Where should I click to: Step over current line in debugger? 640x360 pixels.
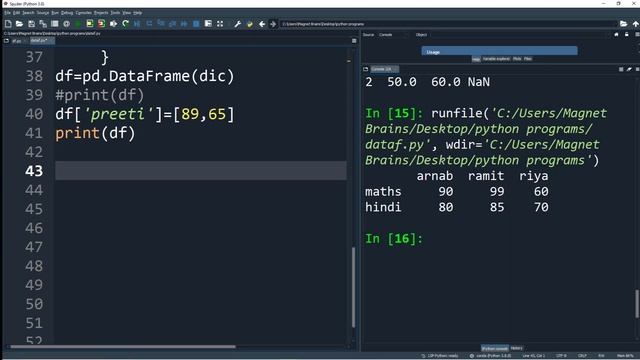[149, 24]
